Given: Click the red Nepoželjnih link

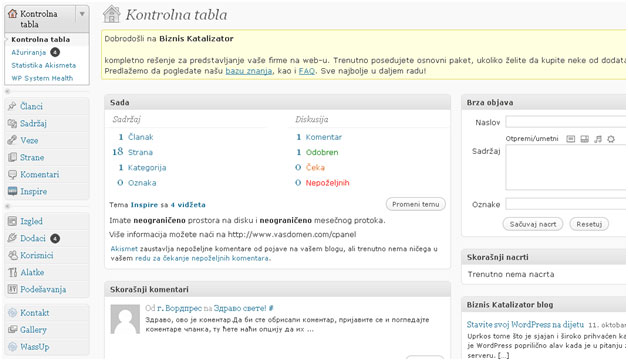Looking at the screenshot, I should (327, 183).
